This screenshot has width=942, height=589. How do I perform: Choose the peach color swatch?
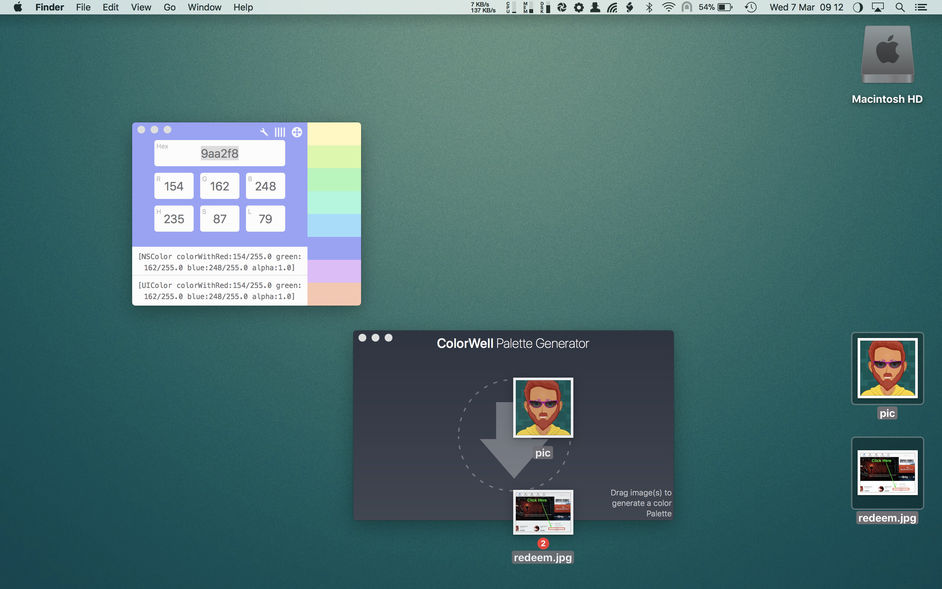pos(334,294)
